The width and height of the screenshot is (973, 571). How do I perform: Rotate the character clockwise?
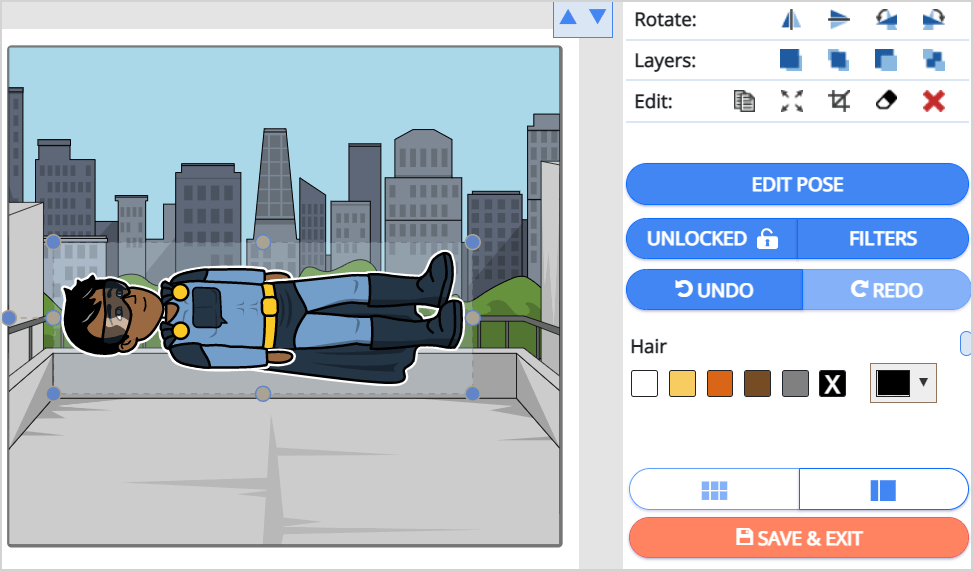[x=933, y=19]
